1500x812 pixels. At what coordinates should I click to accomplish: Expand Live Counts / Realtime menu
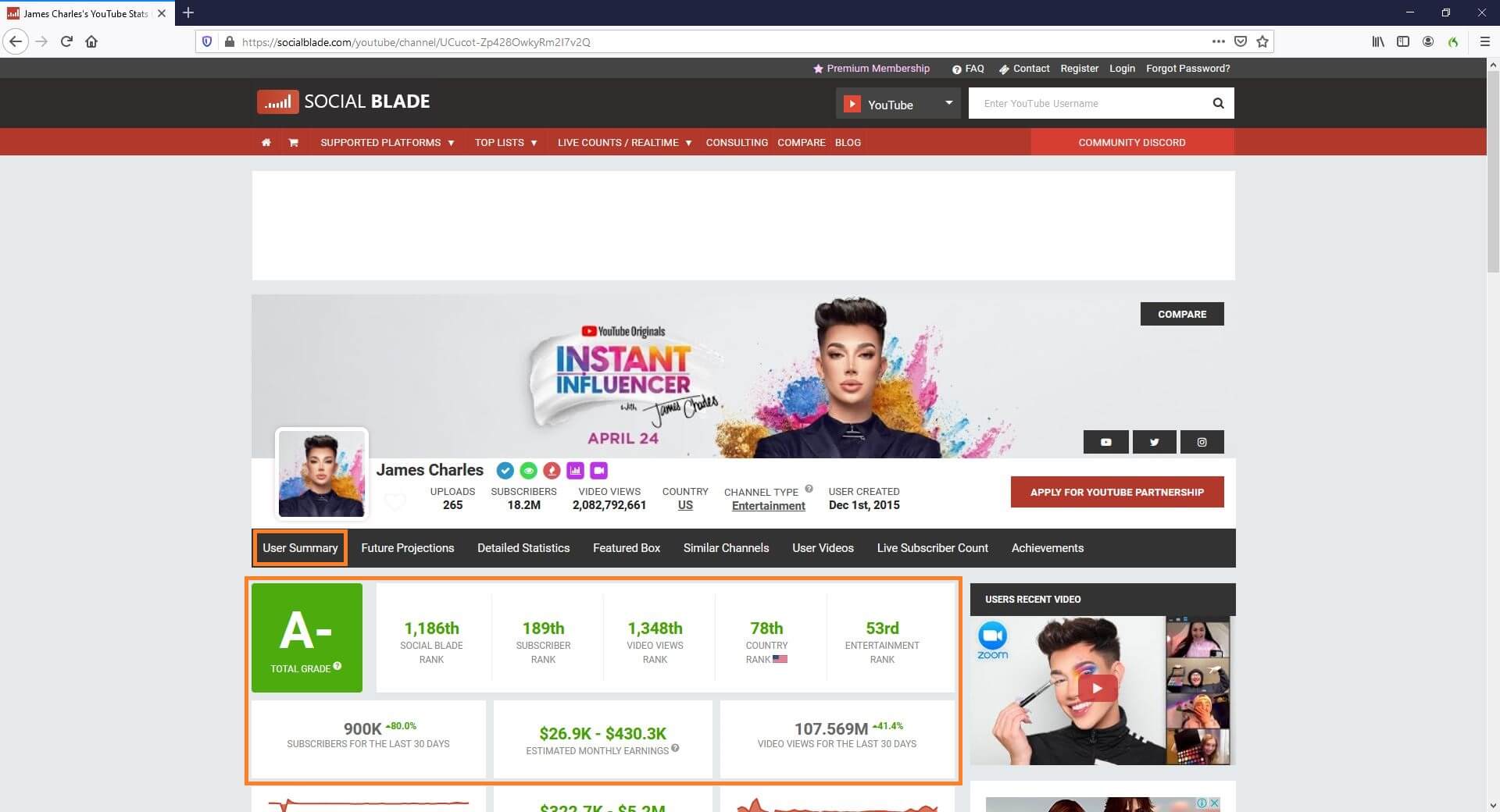point(625,142)
